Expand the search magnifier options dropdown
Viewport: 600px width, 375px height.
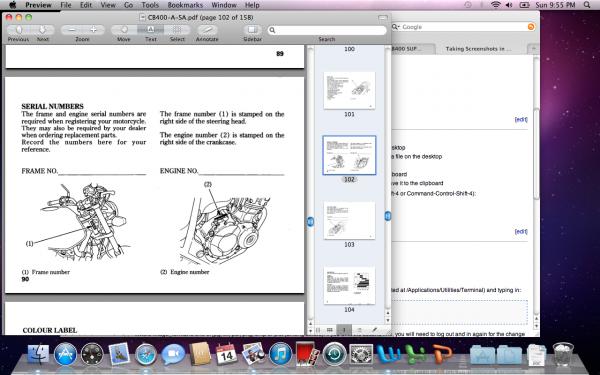click(272, 30)
